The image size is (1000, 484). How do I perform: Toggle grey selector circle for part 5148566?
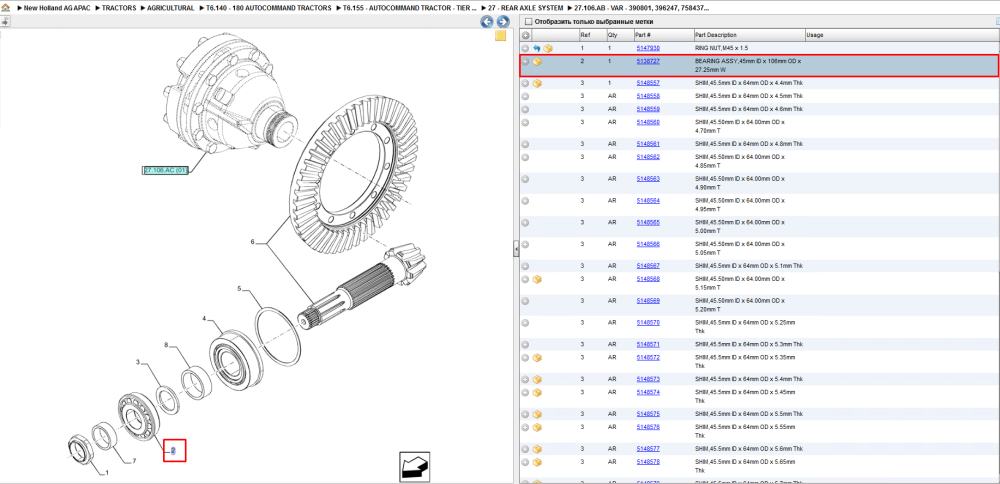[526, 244]
